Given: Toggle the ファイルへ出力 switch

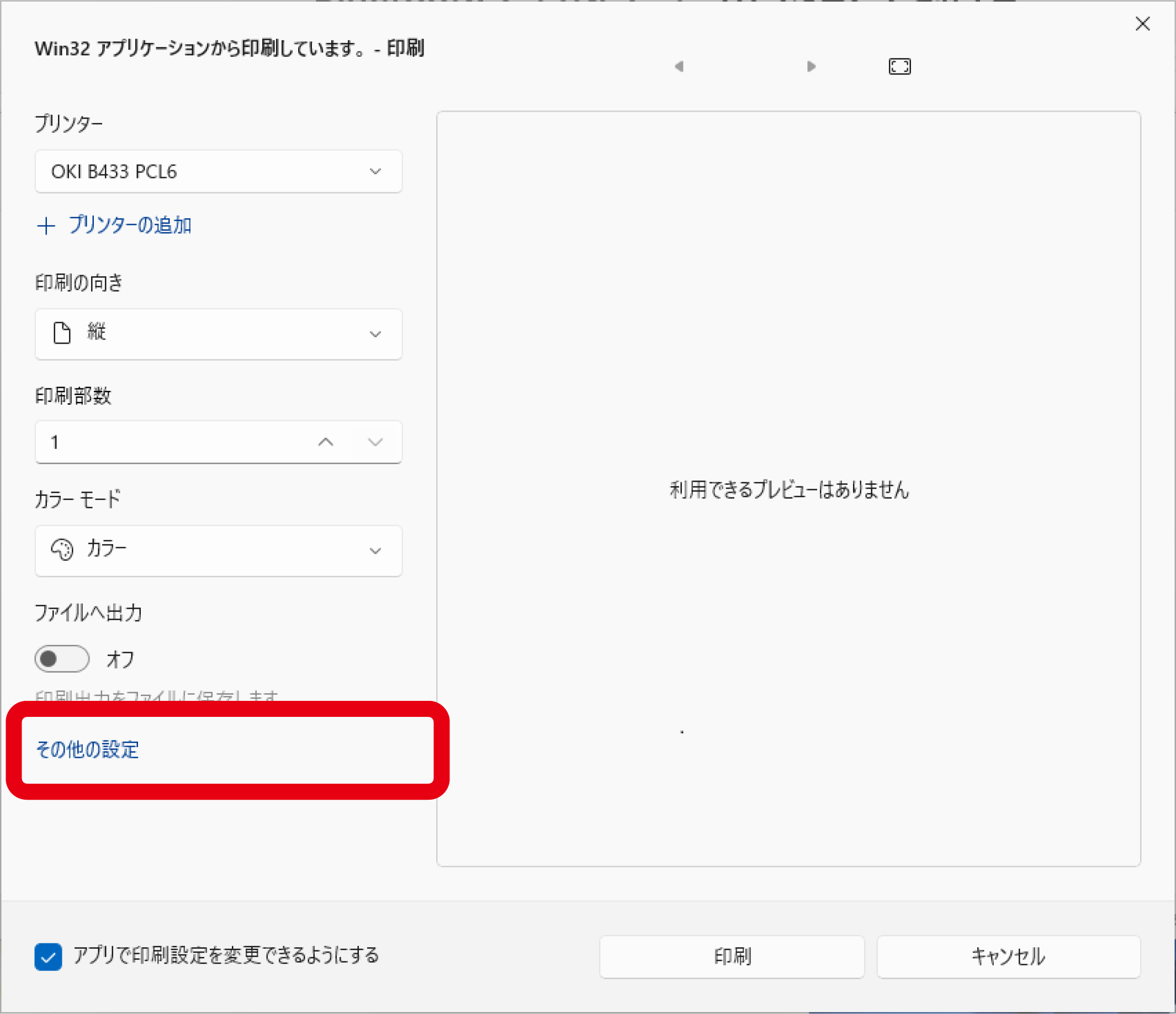Looking at the screenshot, I should click(x=62, y=658).
